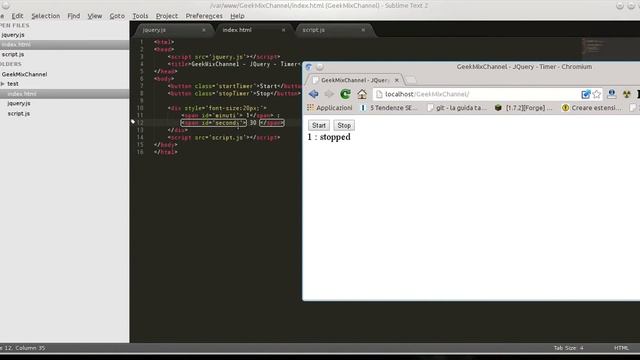Click the Start button on the page

point(319,125)
